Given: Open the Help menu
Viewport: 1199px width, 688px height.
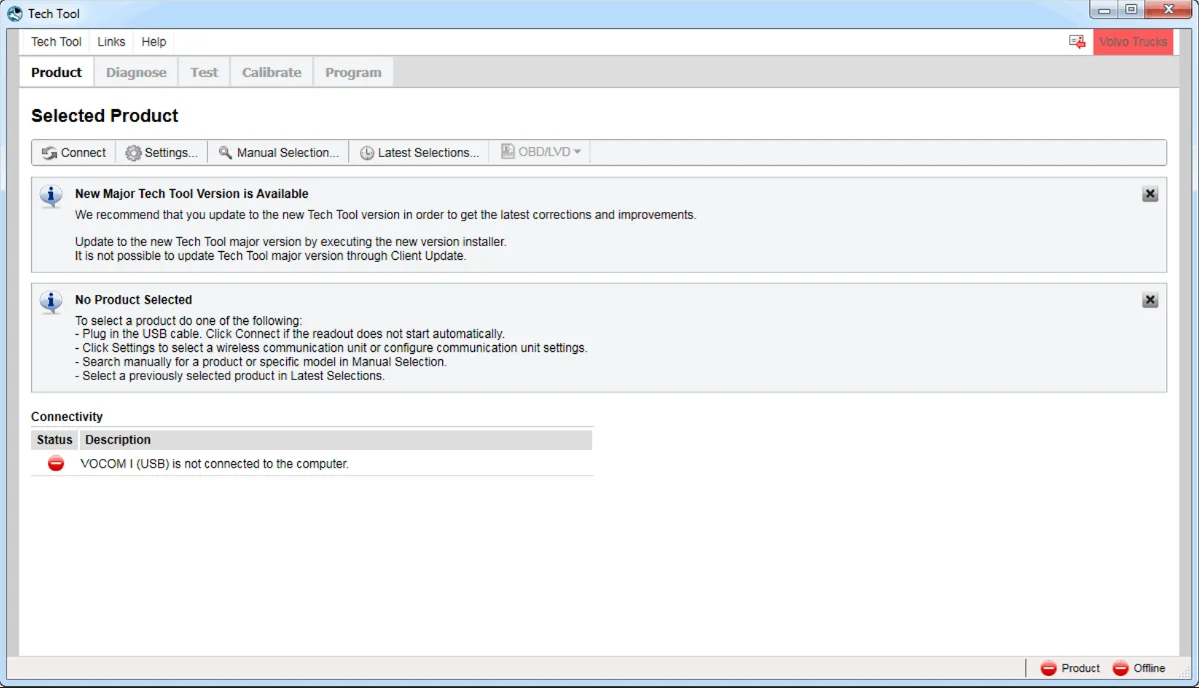Looking at the screenshot, I should pos(154,41).
